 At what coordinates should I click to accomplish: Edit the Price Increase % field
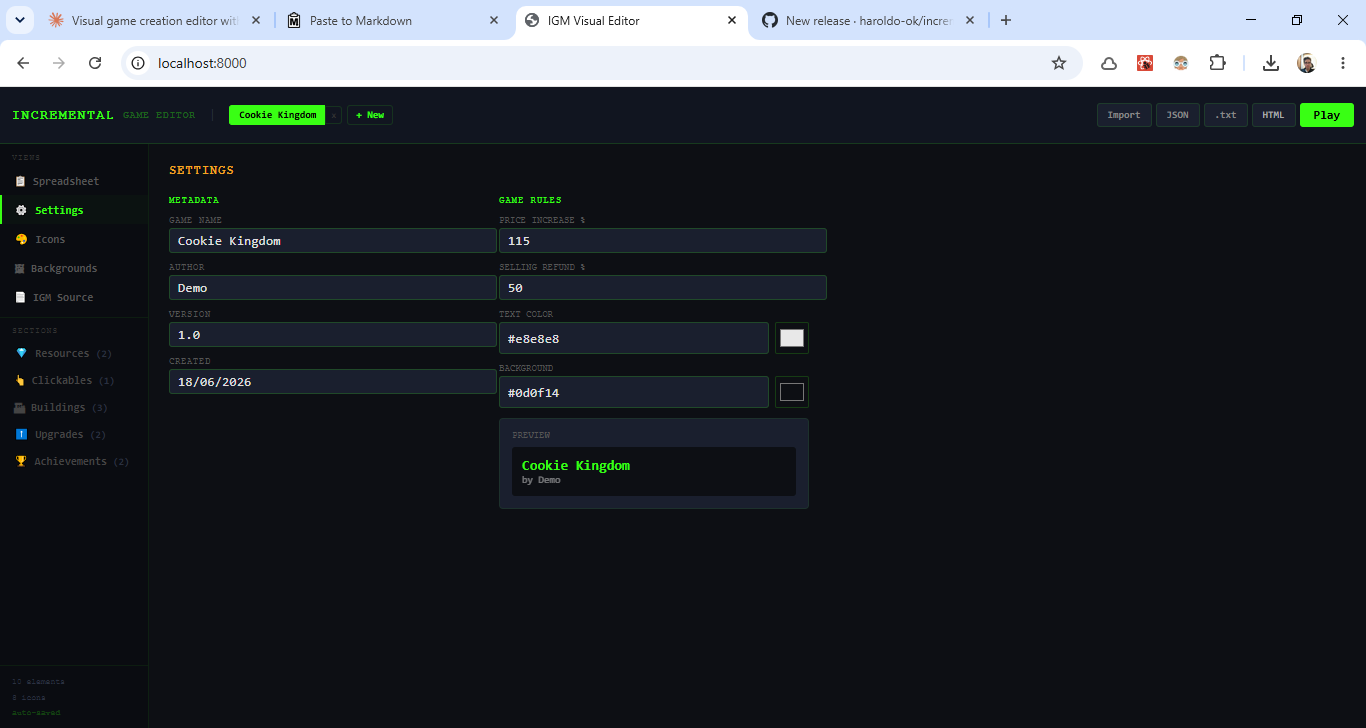(x=663, y=240)
